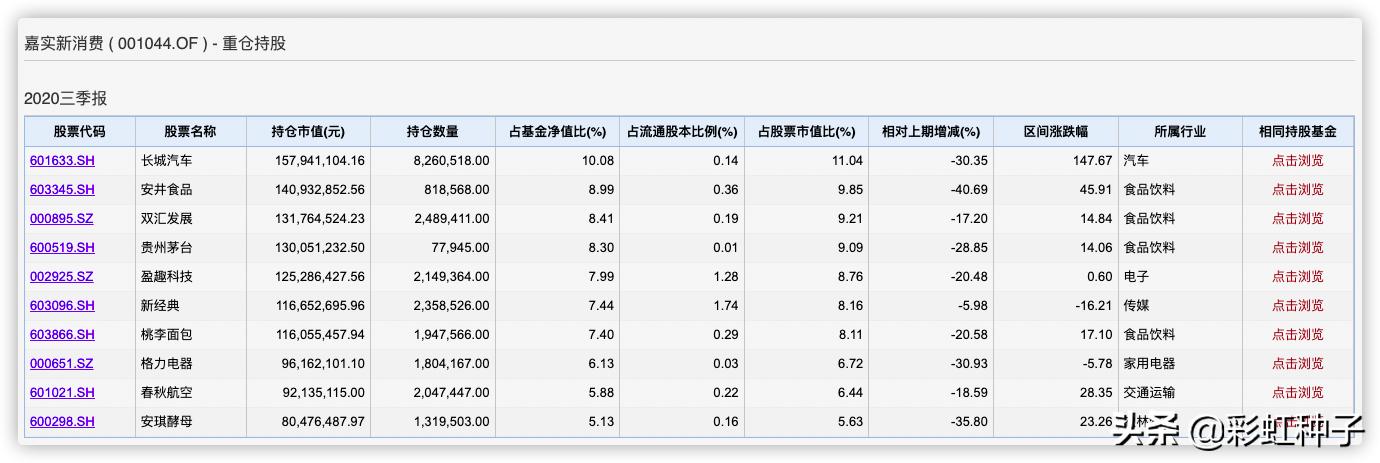Click 点击浏览 in the 长城汽车 row
Image resolution: width=1380 pixels, height=463 pixels.
pos(1297,160)
